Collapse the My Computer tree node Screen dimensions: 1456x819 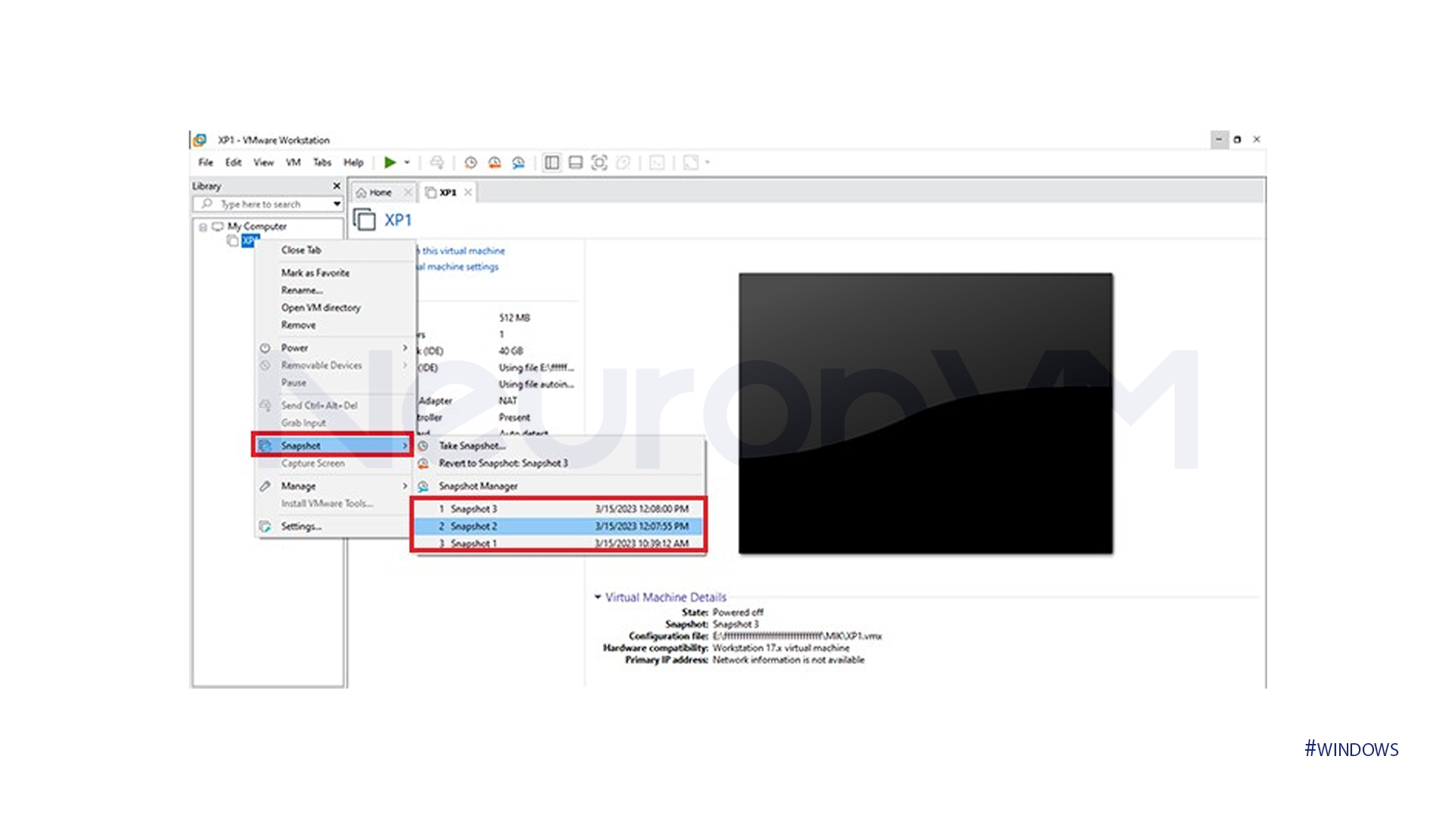[203, 227]
